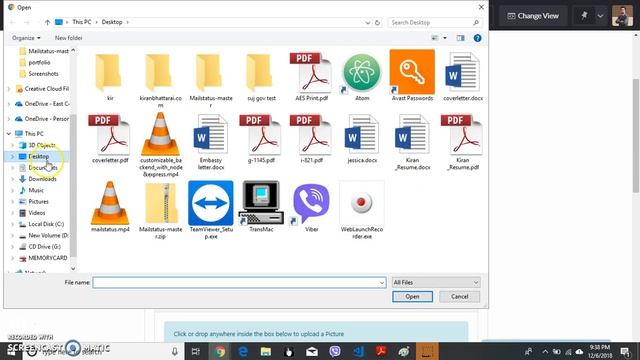This screenshot has width=640, height=360.
Task: Click New folder in toolbar
Action: pyautogui.click(x=69, y=38)
